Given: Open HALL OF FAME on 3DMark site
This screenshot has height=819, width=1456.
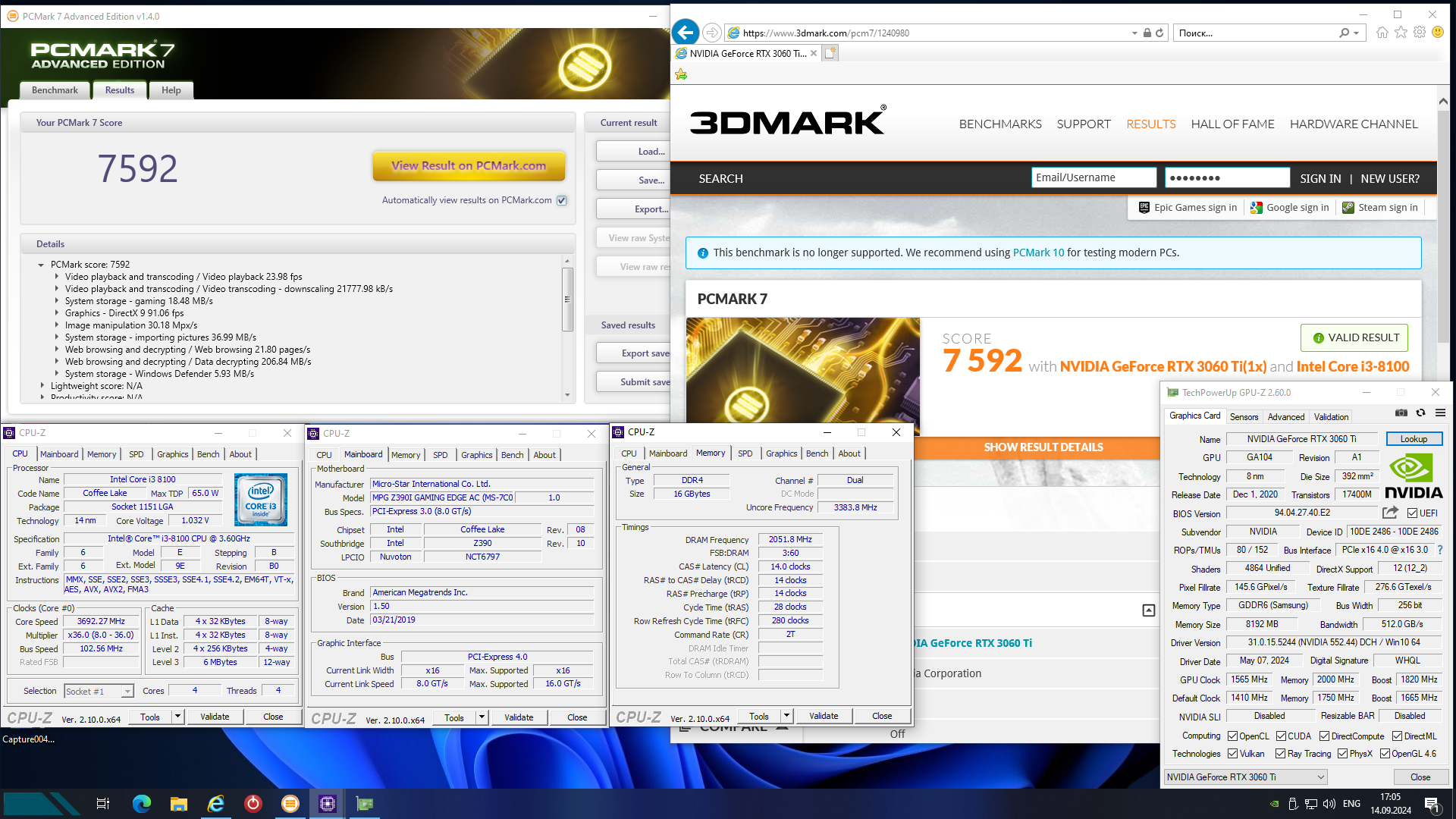Looking at the screenshot, I should click(1232, 124).
